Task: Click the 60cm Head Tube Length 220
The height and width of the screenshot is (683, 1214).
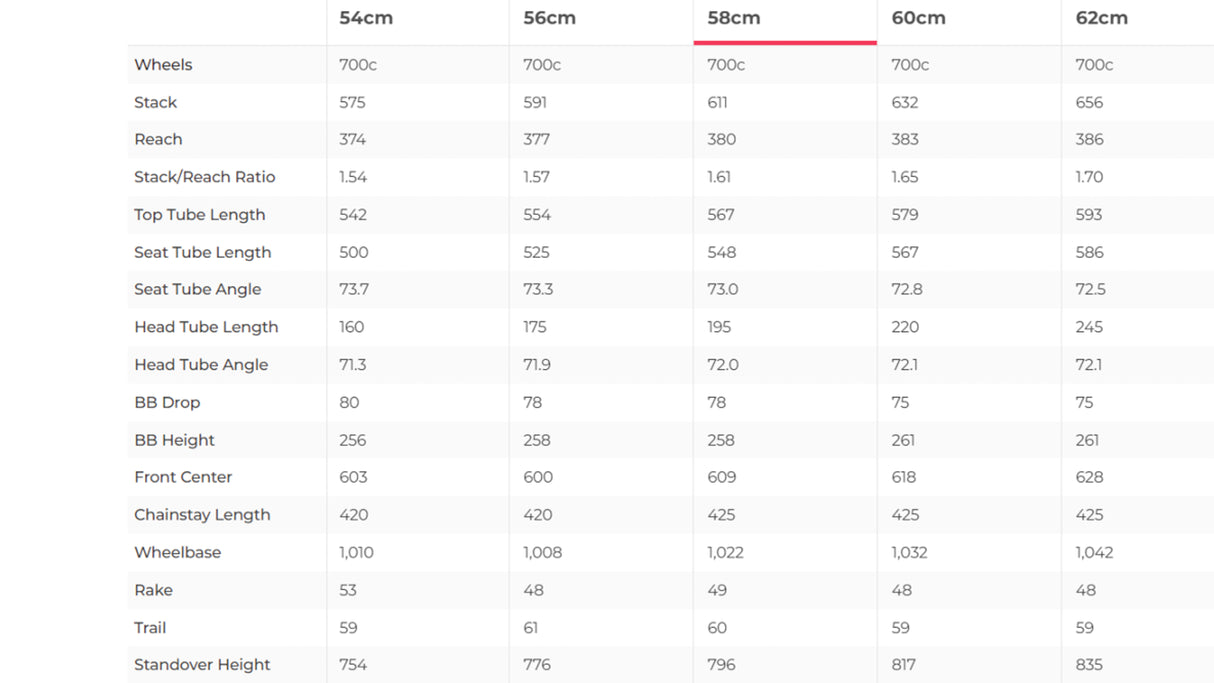Action: (x=905, y=327)
